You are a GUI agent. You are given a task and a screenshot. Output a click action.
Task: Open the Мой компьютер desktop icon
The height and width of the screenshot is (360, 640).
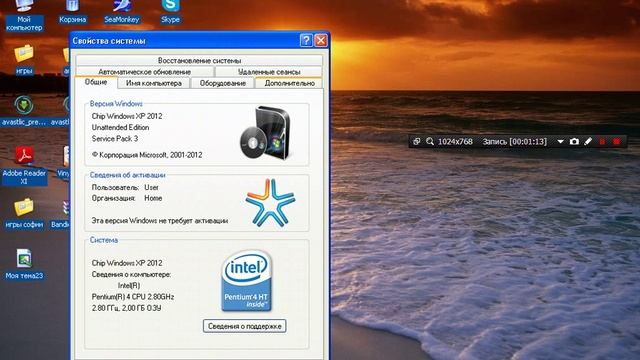pyautogui.click(x=24, y=16)
